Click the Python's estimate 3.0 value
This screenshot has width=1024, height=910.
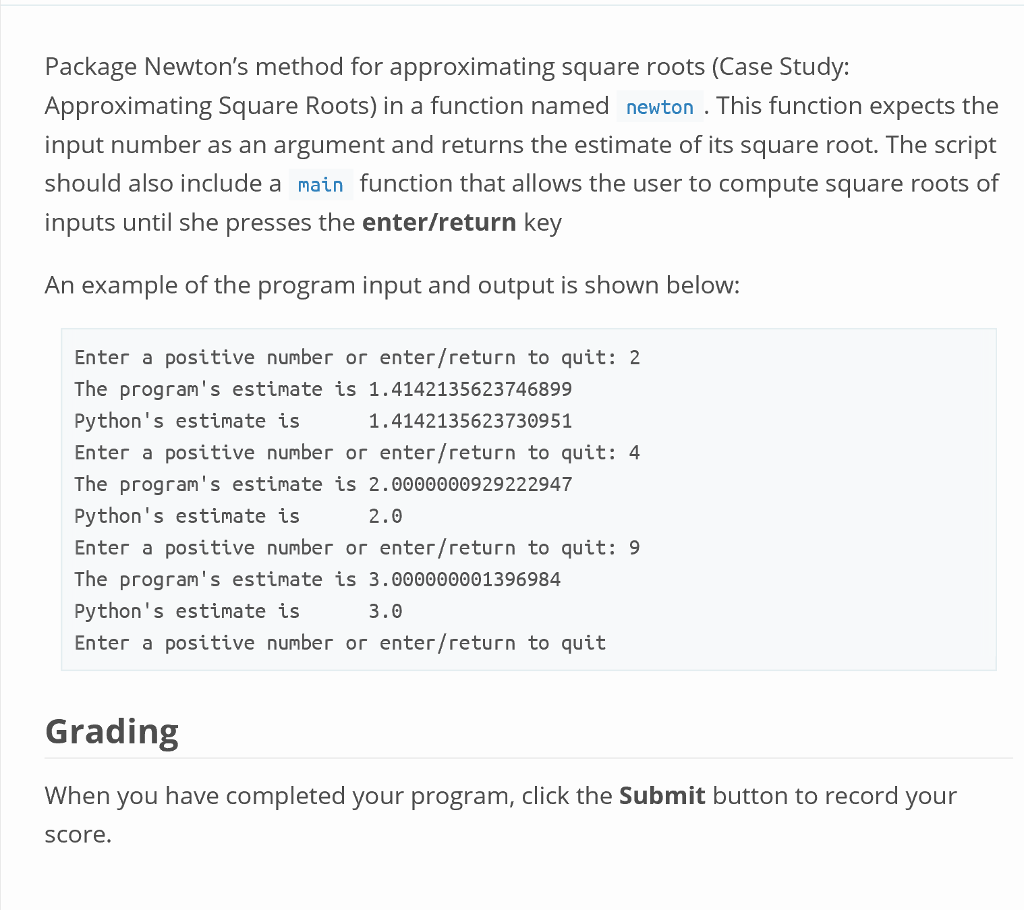pos(385,611)
